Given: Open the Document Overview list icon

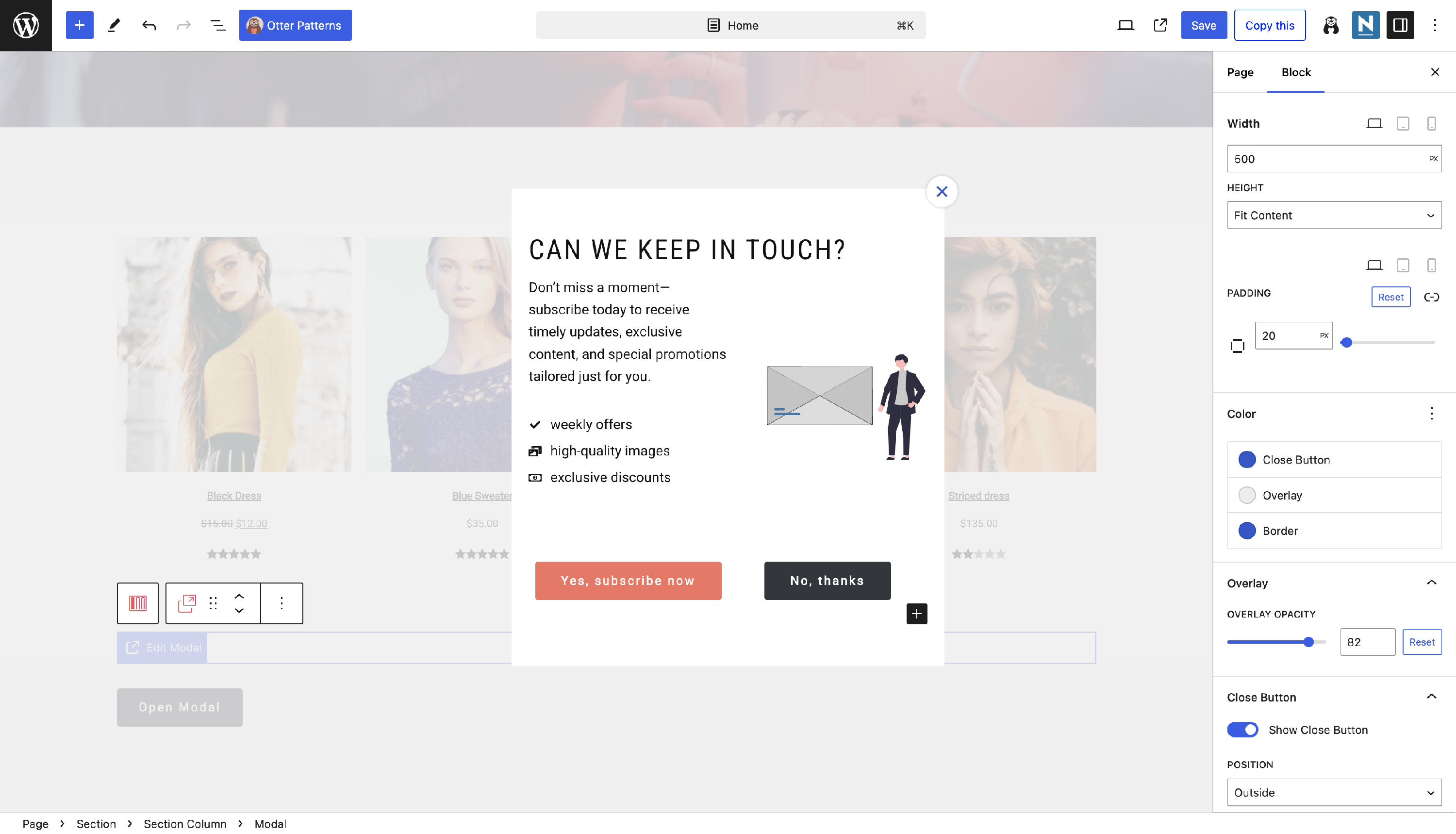Looking at the screenshot, I should pyautogui.click(x=217, y=25).
